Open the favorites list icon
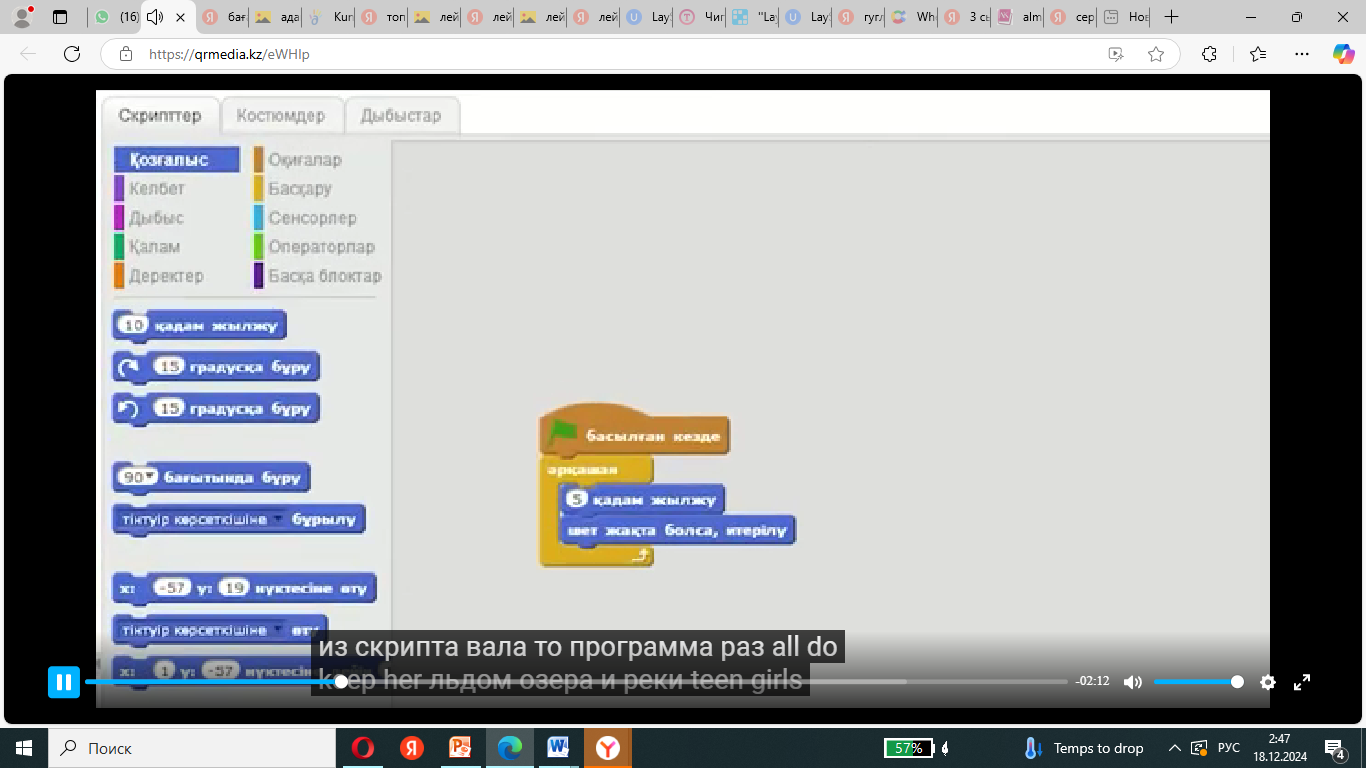 1258,54
